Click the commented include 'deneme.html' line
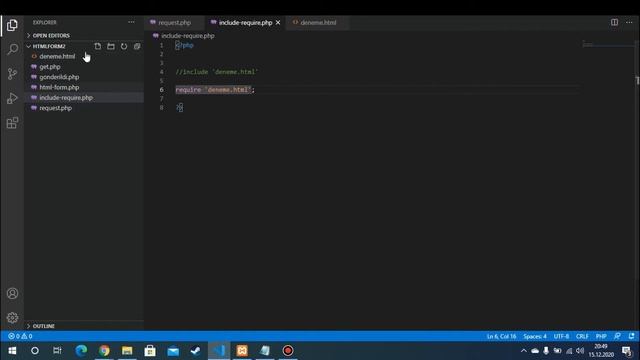This screenshot has height=360, width=640. coord(217,72)
